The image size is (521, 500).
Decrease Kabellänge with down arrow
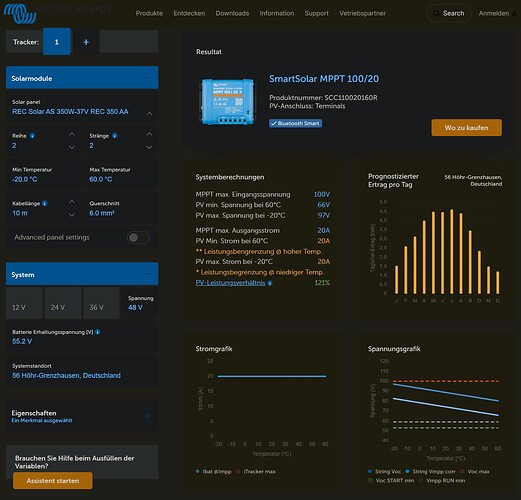point(72,215)
